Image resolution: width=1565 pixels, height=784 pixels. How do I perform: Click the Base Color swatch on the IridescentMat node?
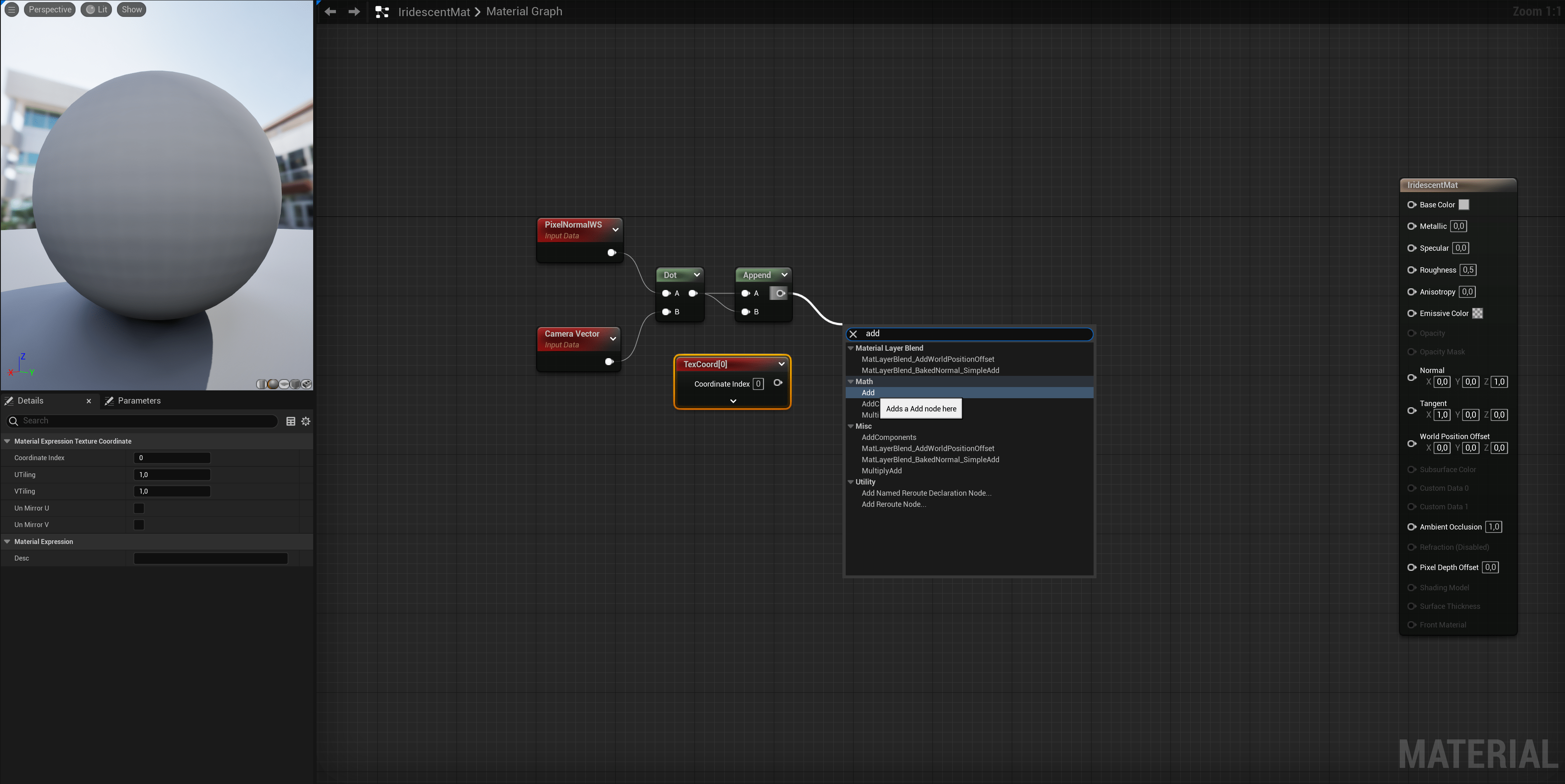point(1463,204)
